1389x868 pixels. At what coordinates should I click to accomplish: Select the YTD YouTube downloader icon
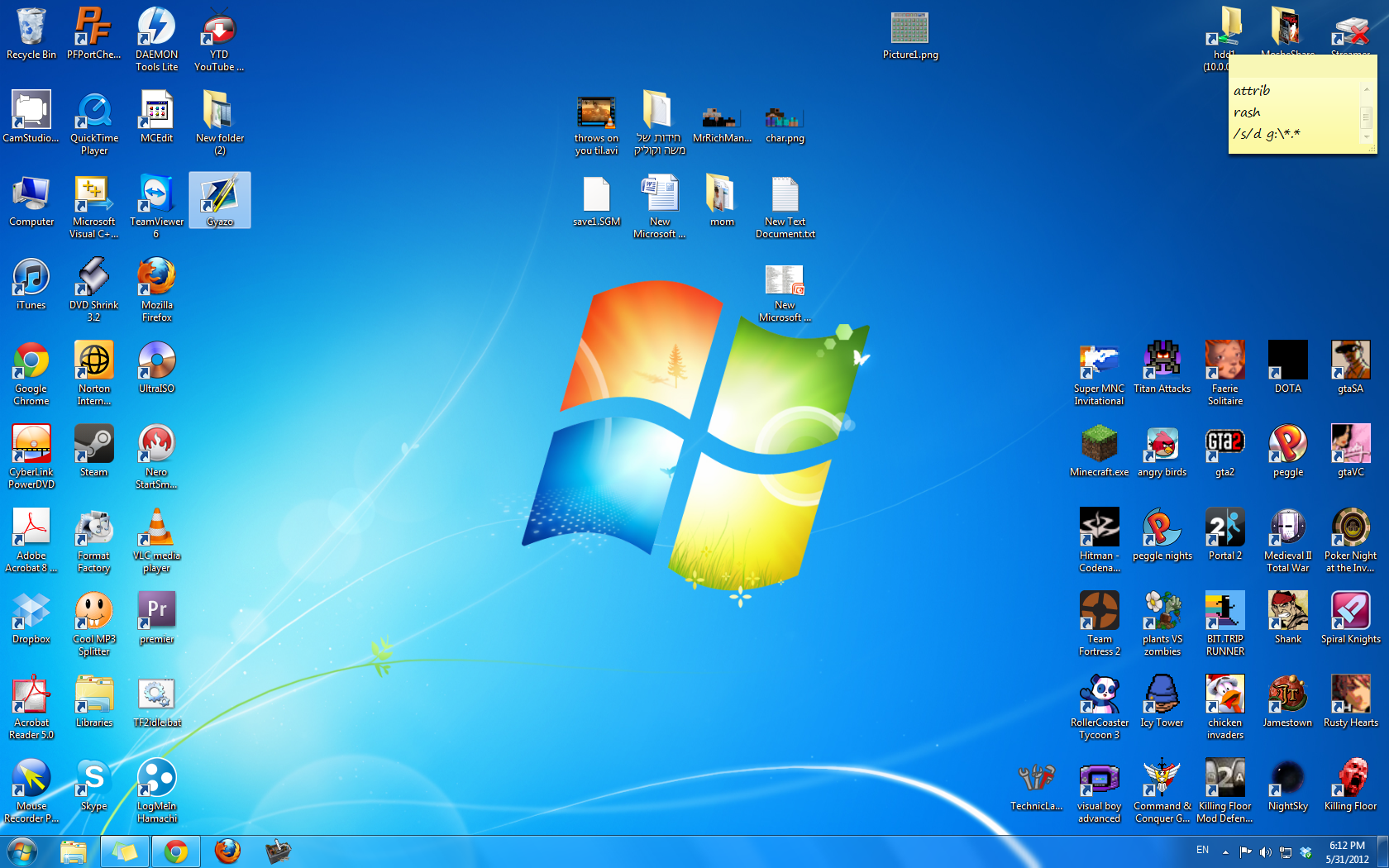click(219, 40)
